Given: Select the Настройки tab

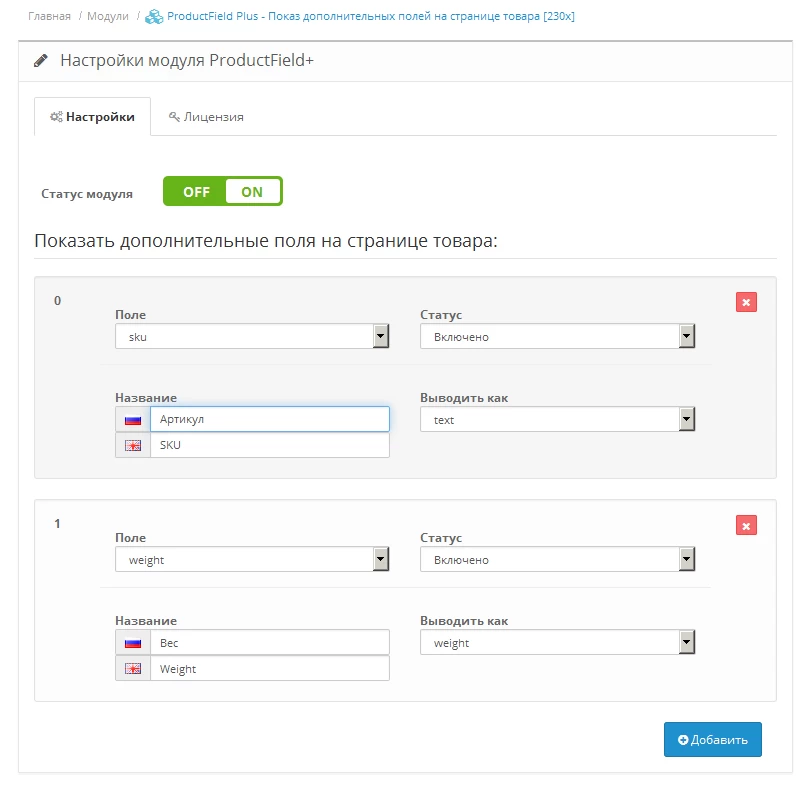Looking at the screenshot, I should coord(92,117).
